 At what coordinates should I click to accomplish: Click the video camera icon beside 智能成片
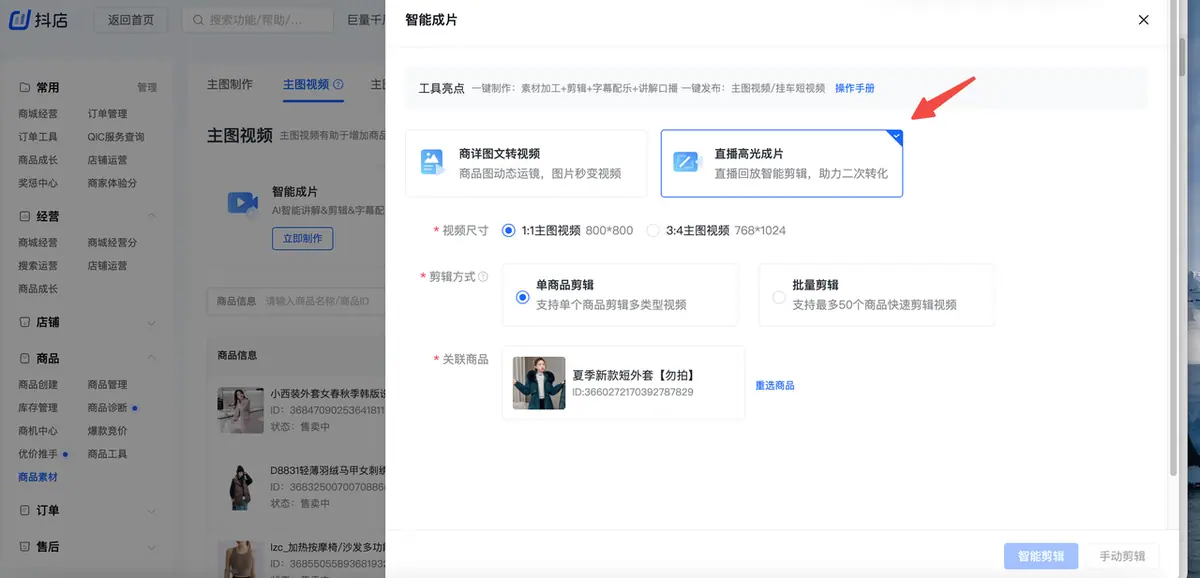click(x=242, y=203)
